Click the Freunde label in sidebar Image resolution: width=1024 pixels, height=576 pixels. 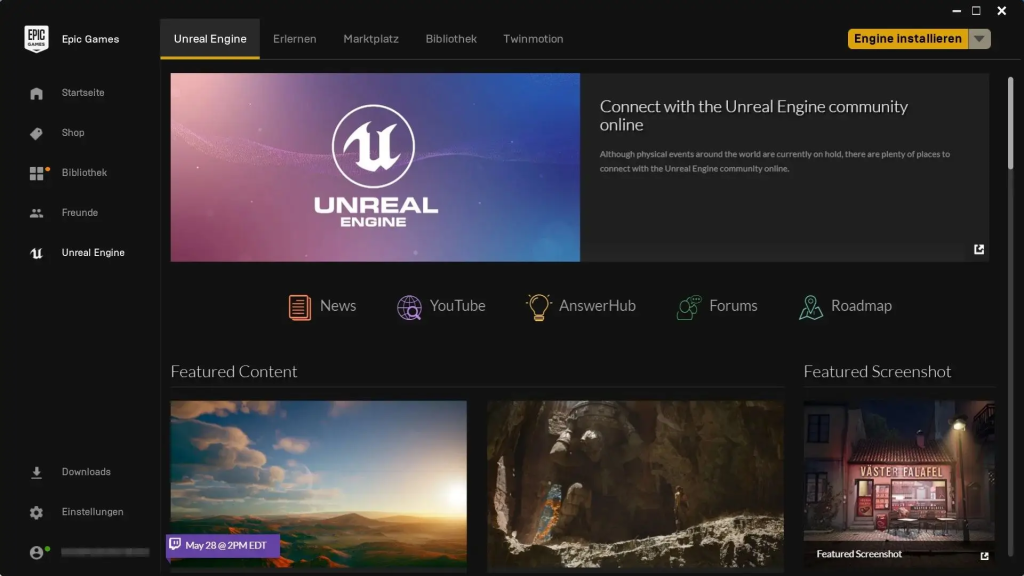(80, 212)
